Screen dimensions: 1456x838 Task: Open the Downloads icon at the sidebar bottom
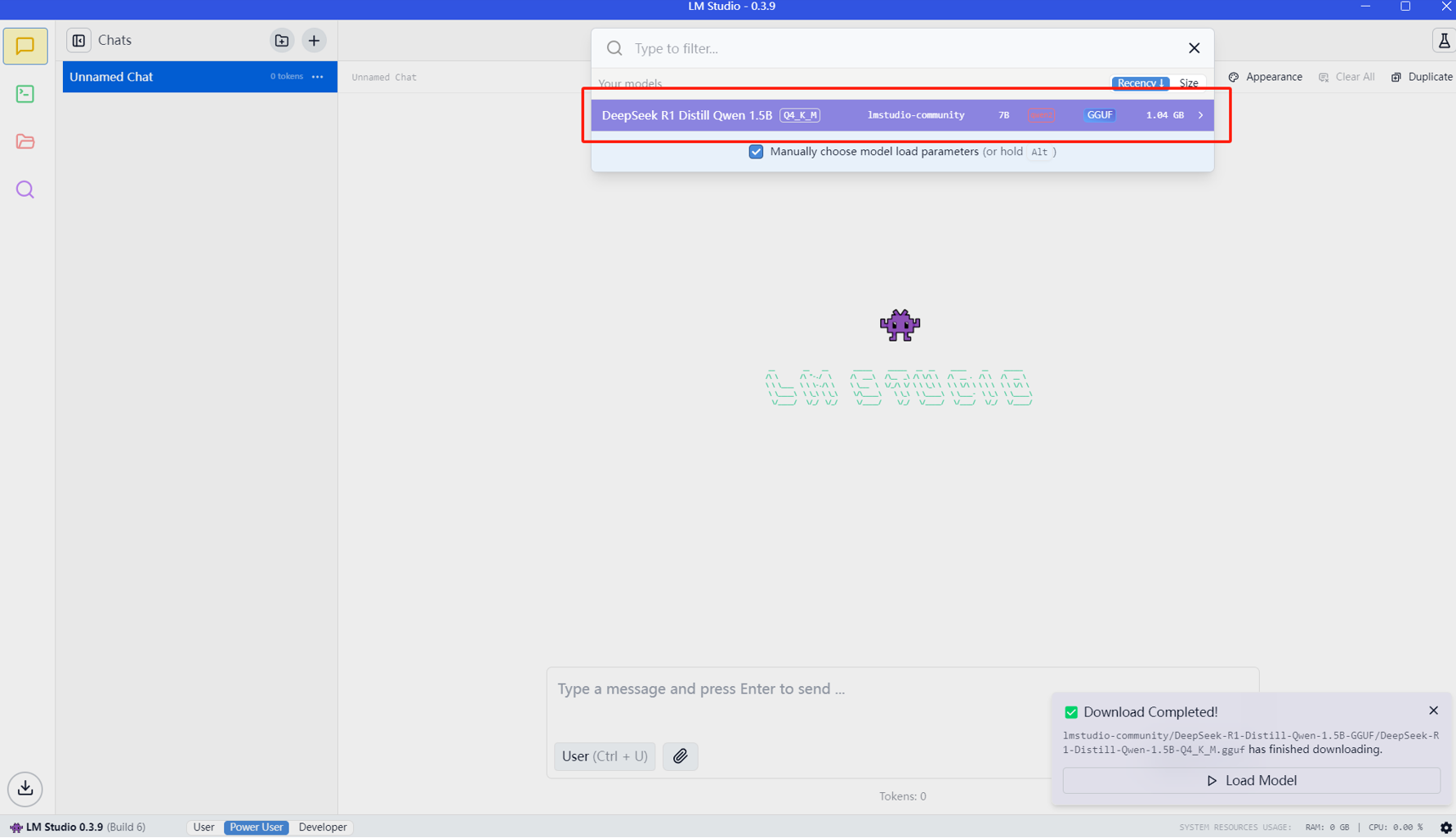click(x=25, y=788)
